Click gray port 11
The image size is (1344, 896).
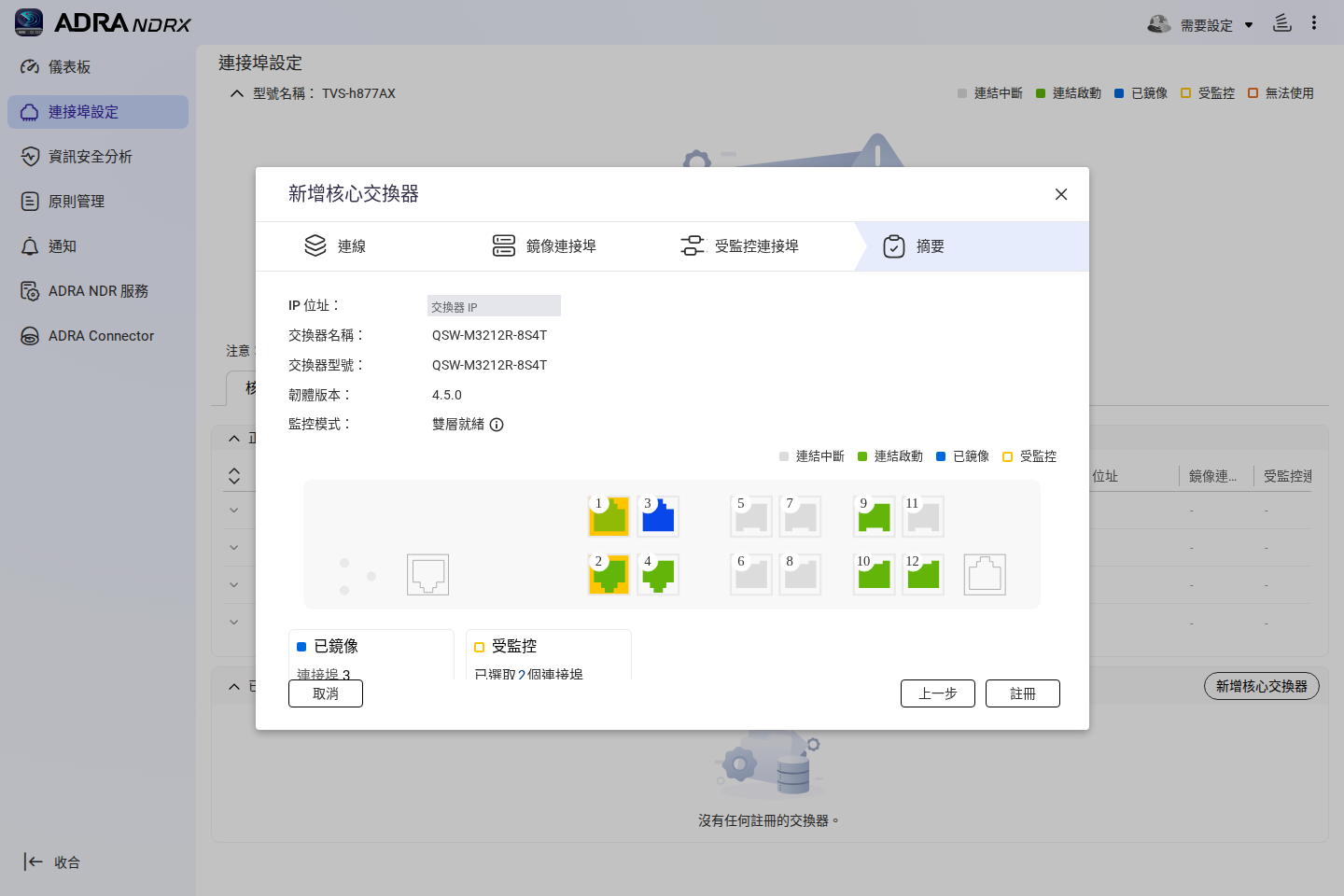point(923,516)
